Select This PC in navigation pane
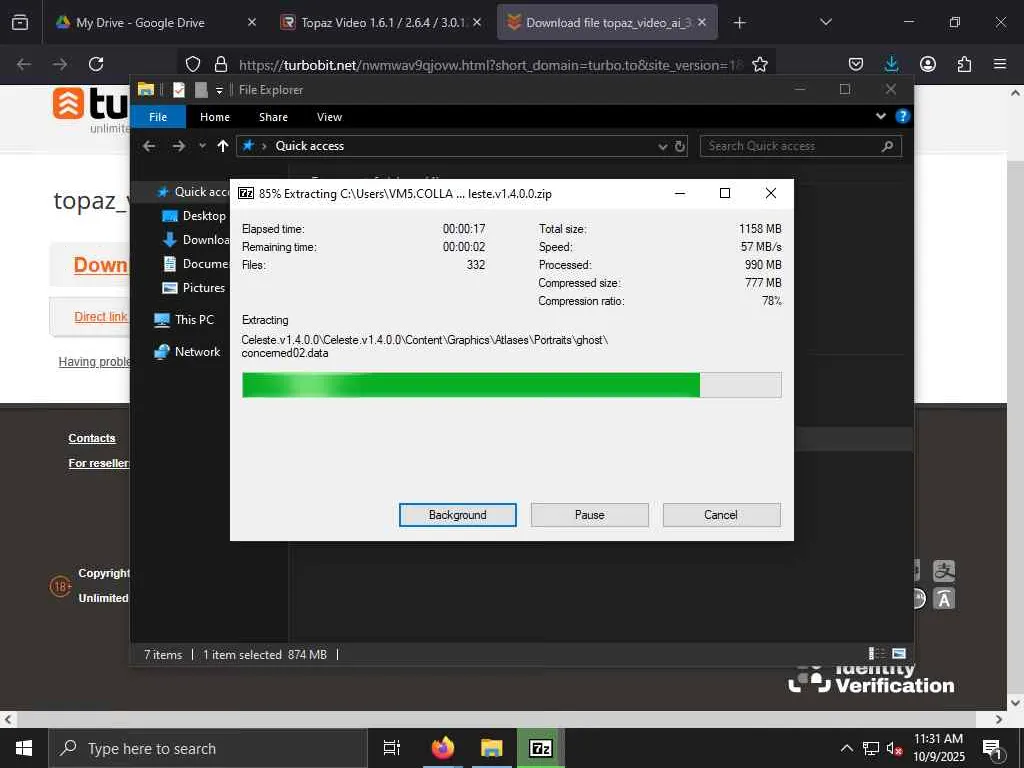 184,319
